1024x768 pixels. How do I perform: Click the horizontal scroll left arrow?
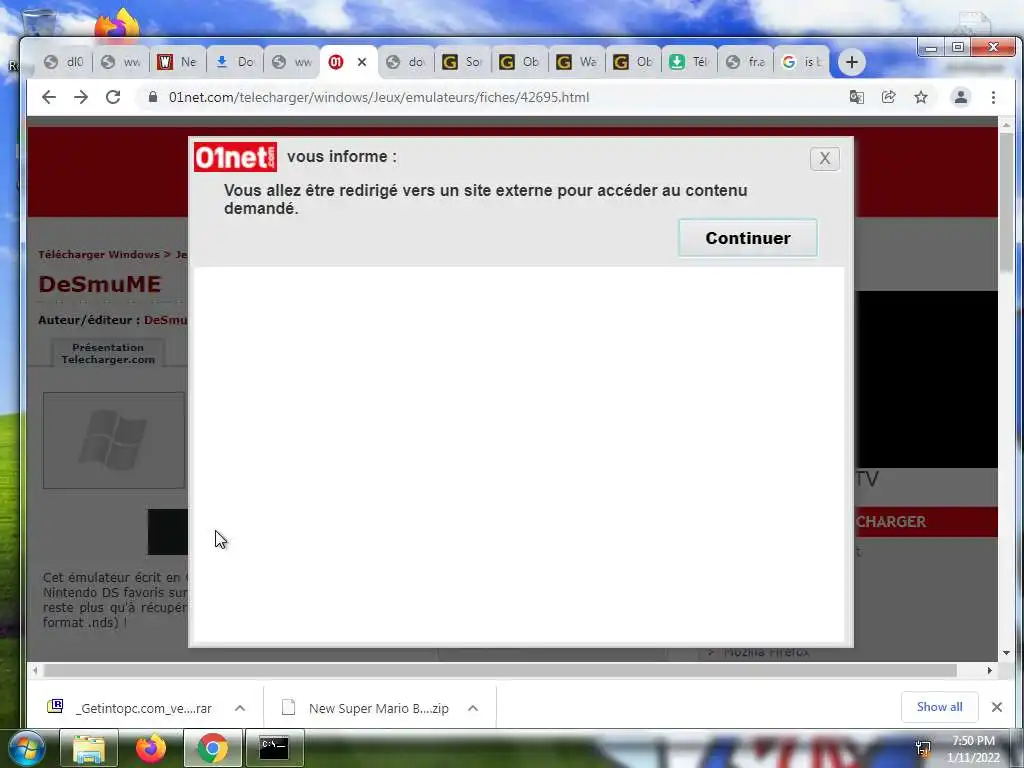[x=35, y=670]
